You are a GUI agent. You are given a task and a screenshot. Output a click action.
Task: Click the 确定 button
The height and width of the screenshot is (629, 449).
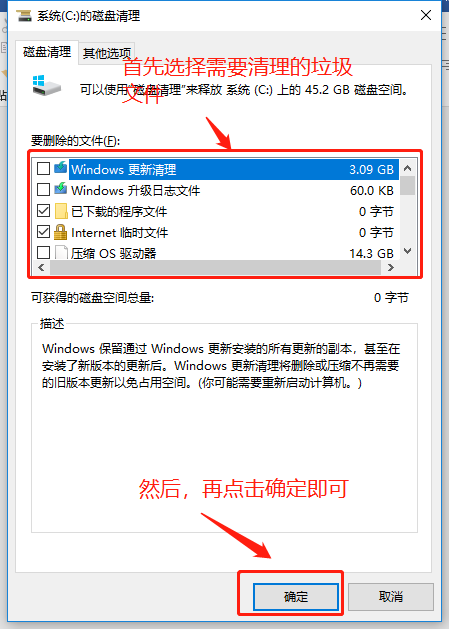pos(296,597)
